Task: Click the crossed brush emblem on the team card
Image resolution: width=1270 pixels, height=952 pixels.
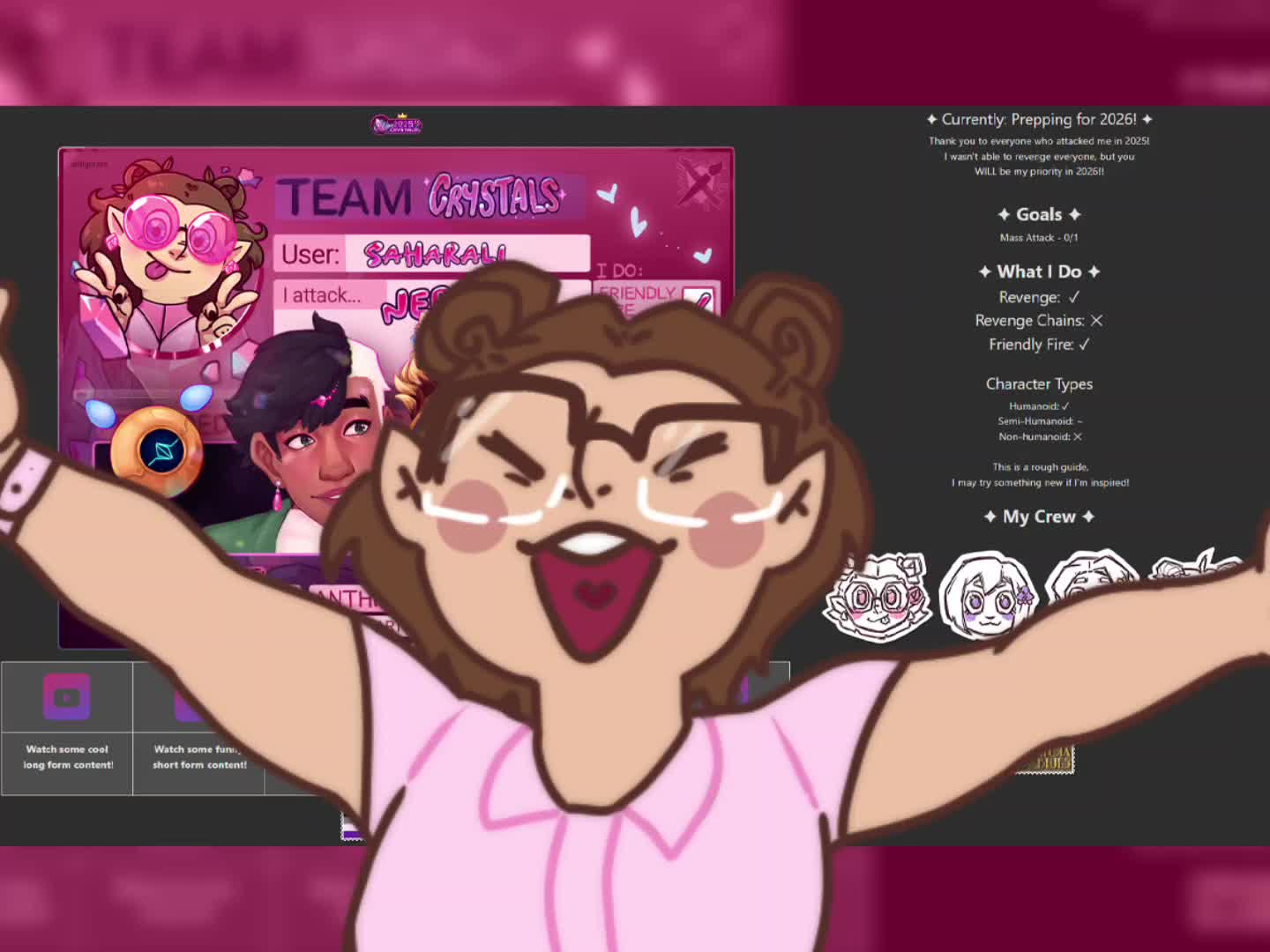Action: 701,182
